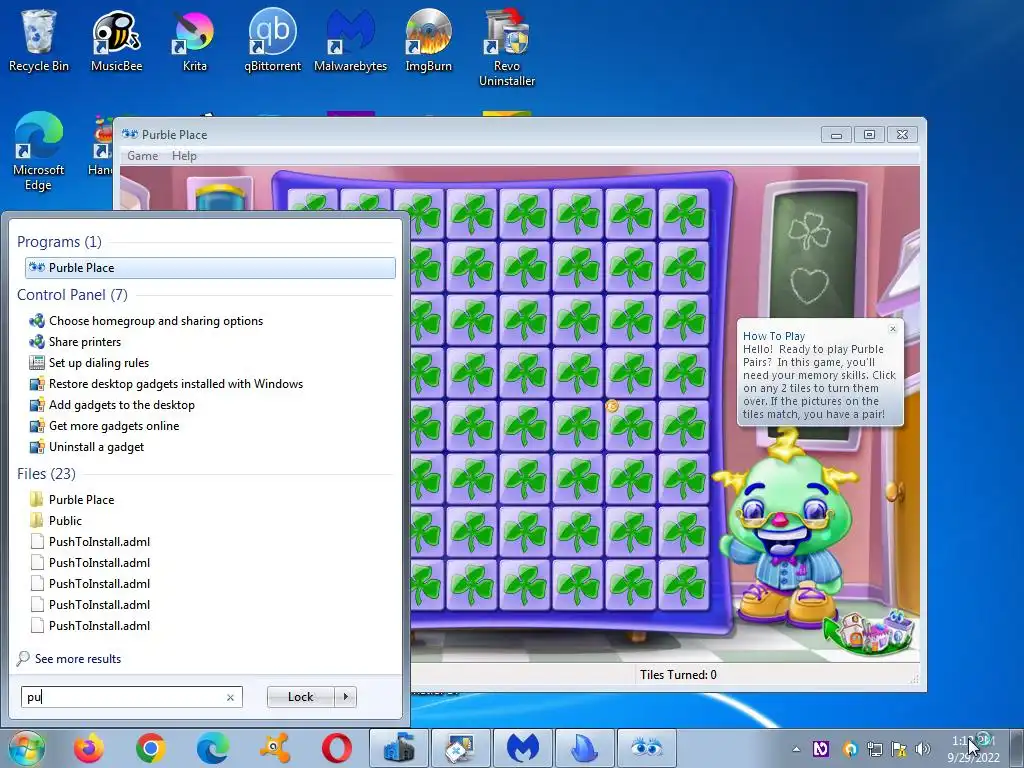
Task: Click the Programs (1) group header
Action: coord(59,242)
